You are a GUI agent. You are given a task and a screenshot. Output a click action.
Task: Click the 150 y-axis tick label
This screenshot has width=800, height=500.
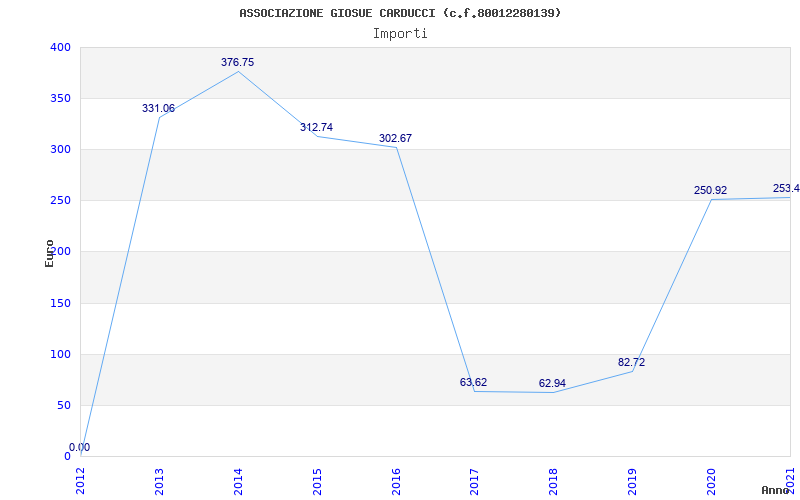click(60, 304)
